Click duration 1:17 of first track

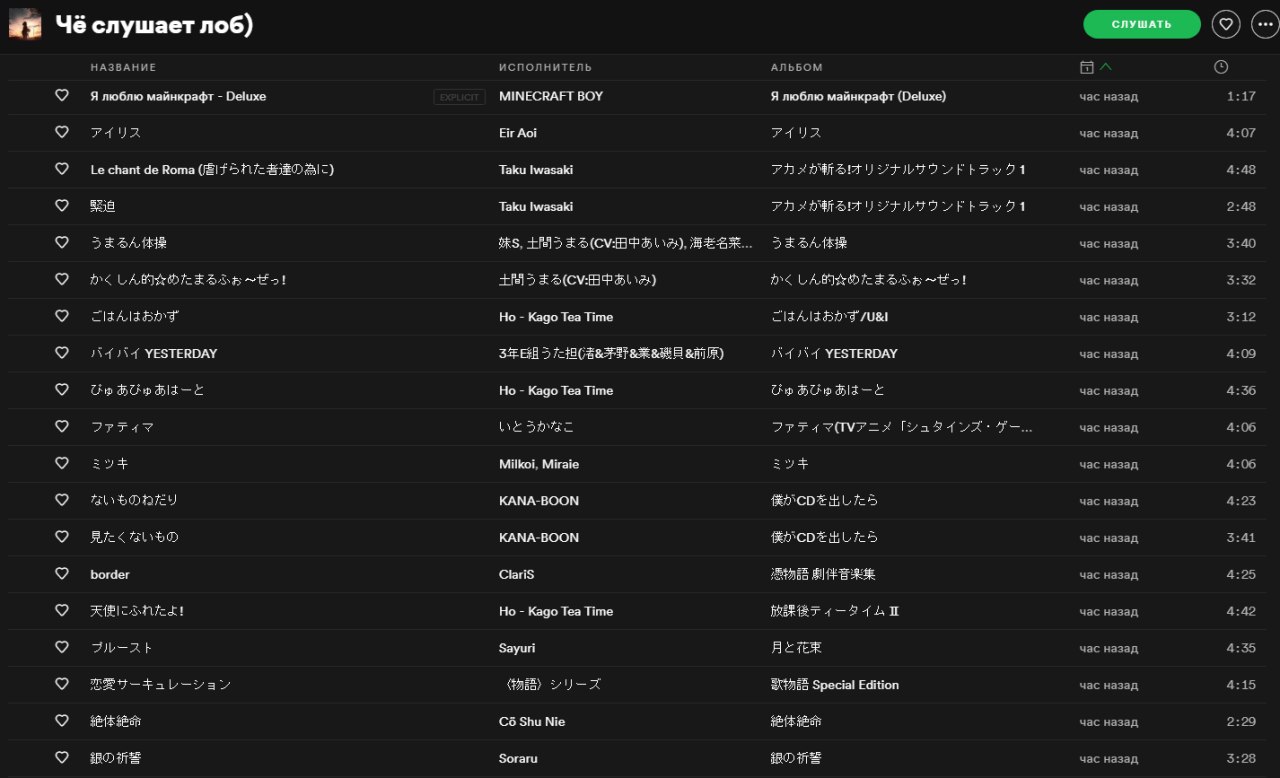pos(1241,96)
